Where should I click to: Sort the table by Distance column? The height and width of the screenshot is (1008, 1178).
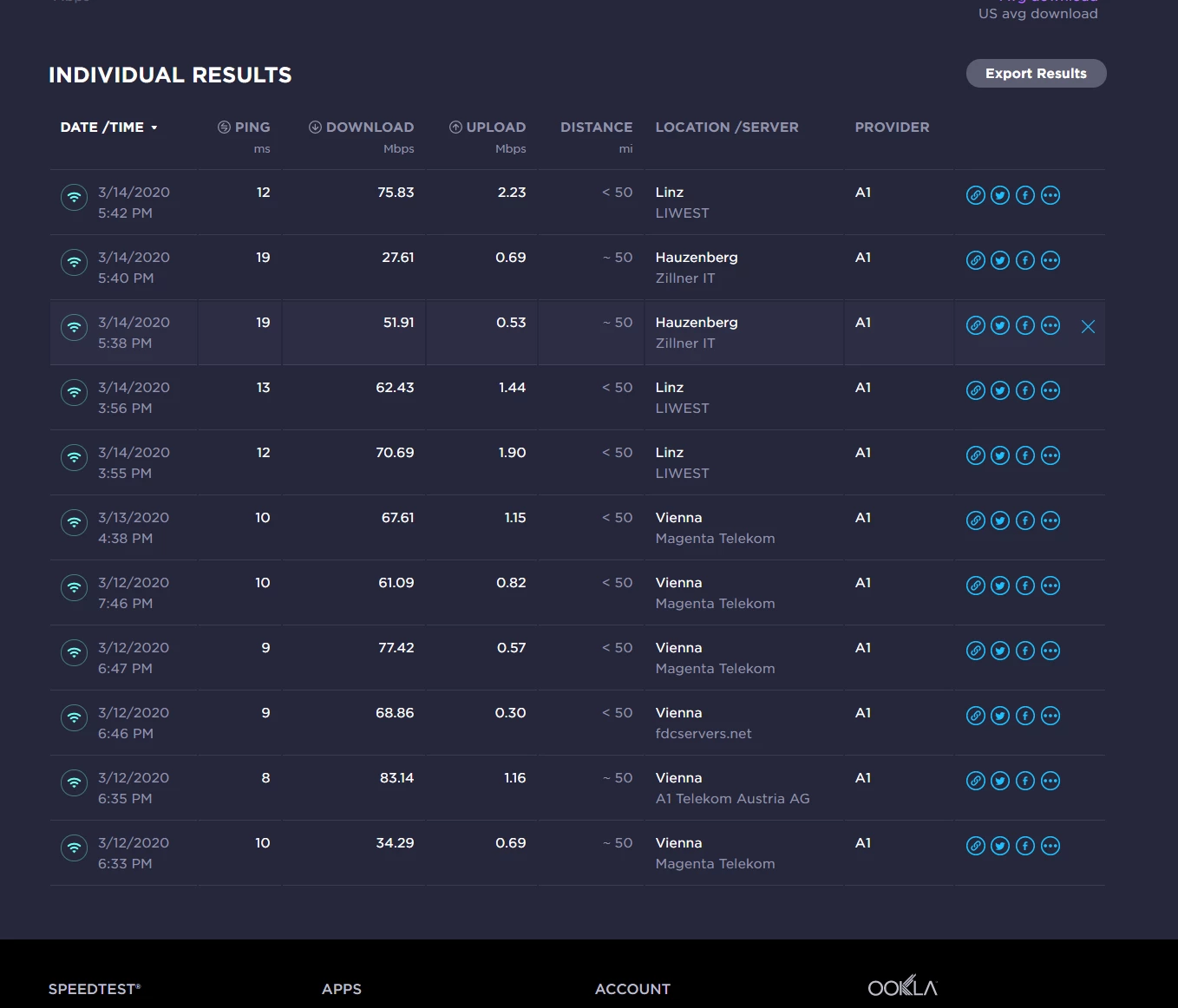click(x=597, y=128)
